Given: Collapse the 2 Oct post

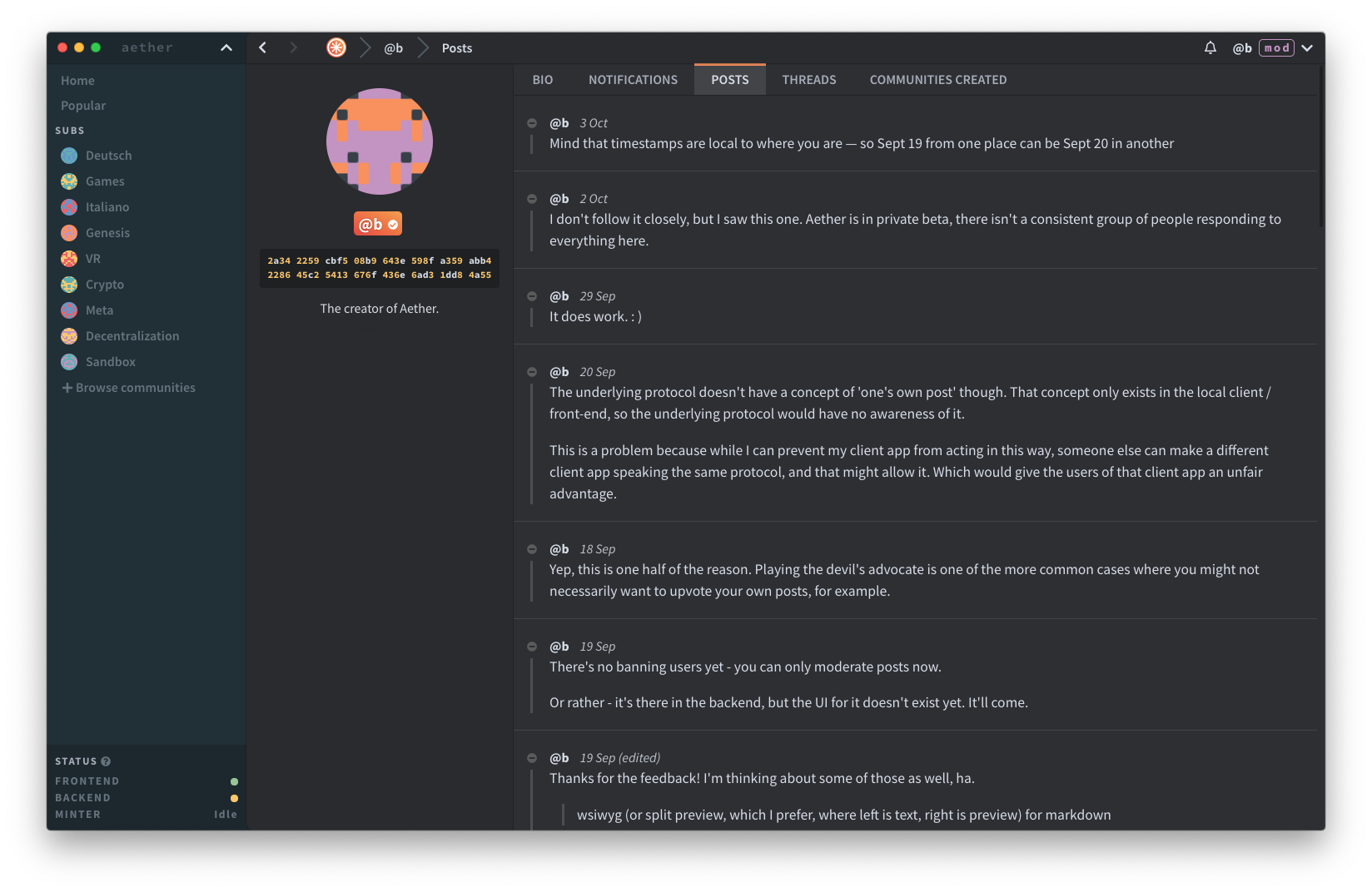Looking at the screenshot, I should pyautogui.click(x=532, y=199).
